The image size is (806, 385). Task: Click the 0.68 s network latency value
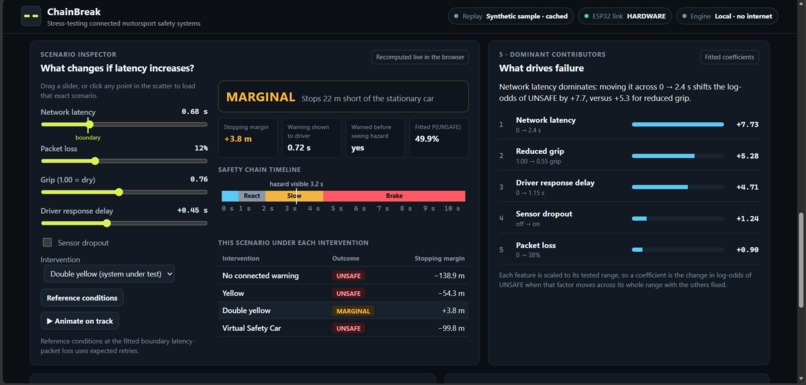coord(195,112)
